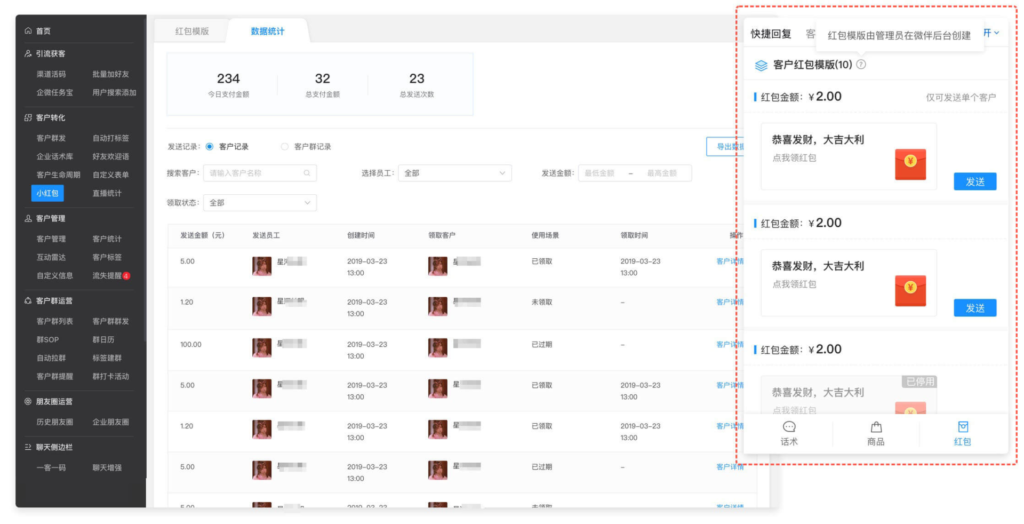Click the 首页 home icon in sidebar
The width and height of the screenshot is (1024, 524).
tap(27, 32)
